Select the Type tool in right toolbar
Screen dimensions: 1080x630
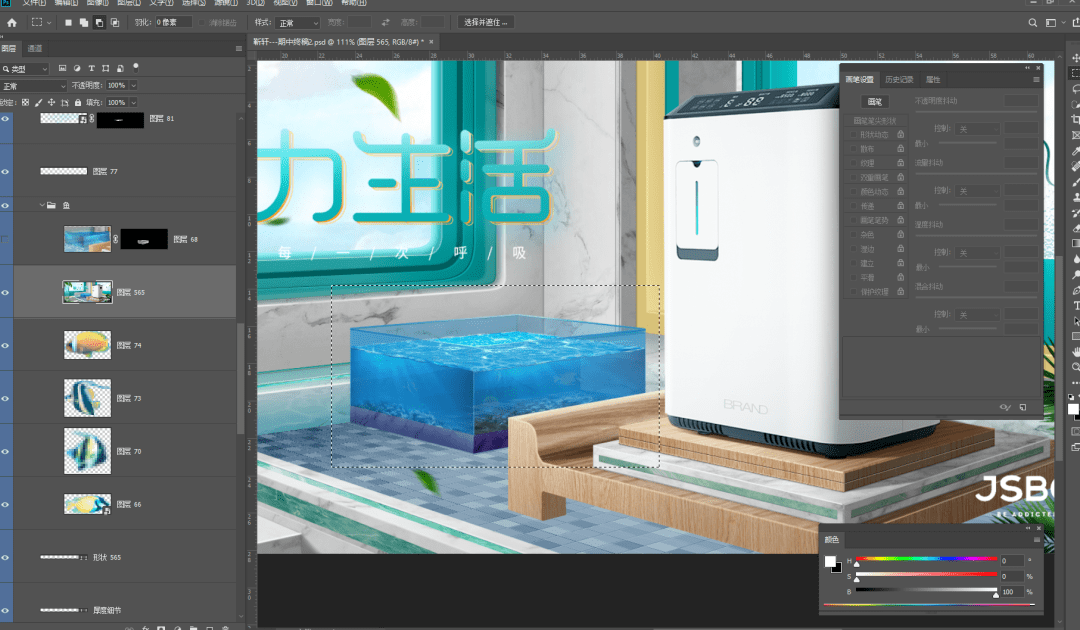[x=1075, y=305]
